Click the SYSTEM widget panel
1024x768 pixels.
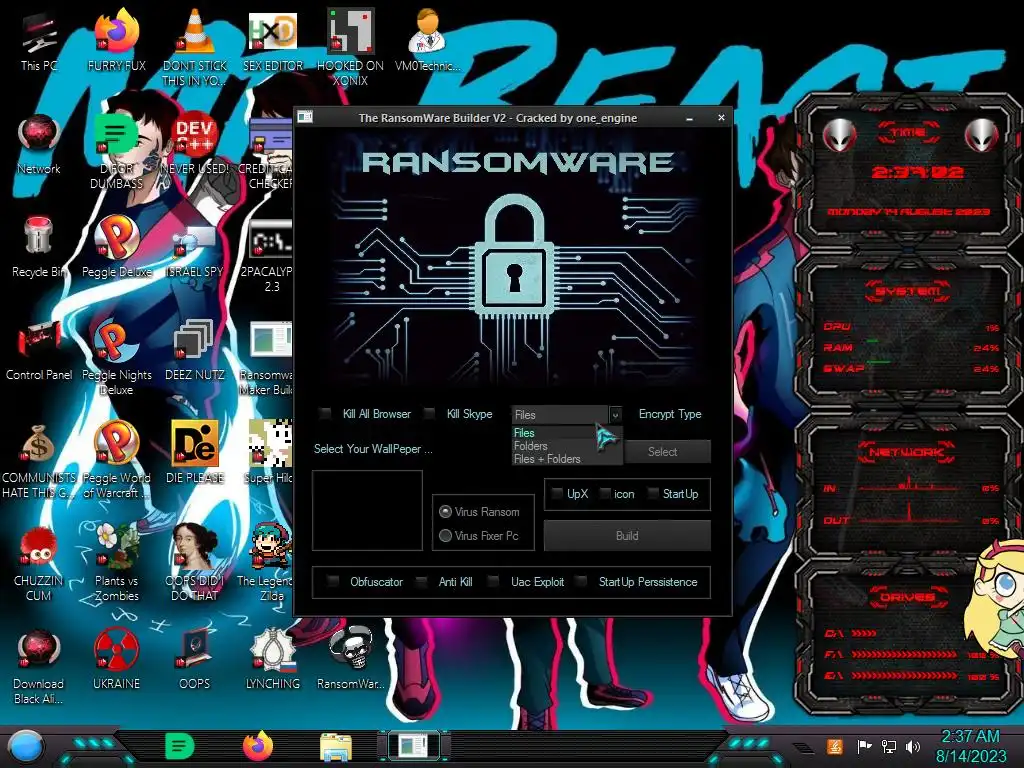click(x=907, y=330)
